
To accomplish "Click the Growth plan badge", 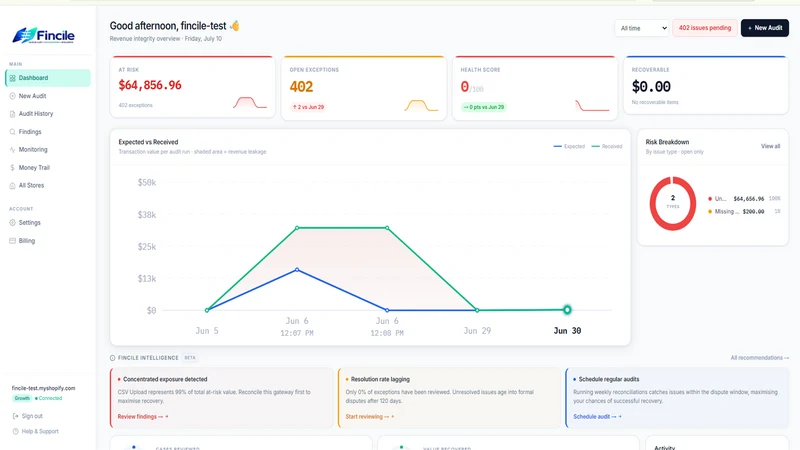I will pos(22,398).
